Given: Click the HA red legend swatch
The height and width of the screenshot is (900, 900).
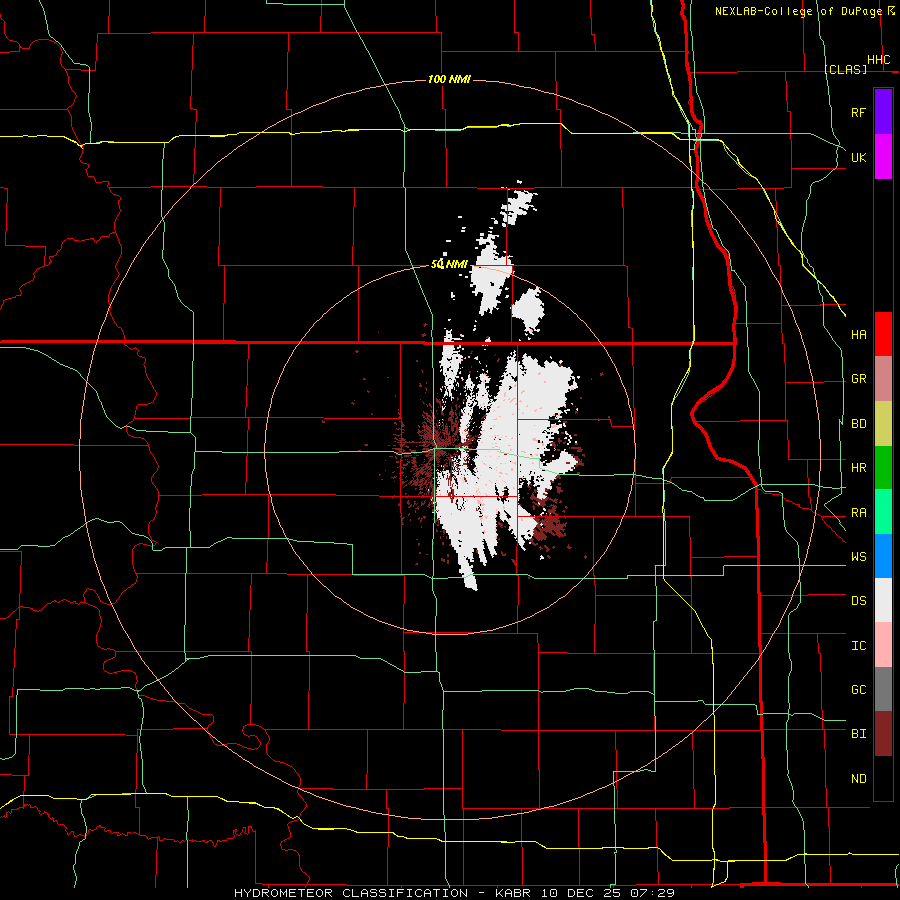Looking at the screenshot, I should pyautogui.click(x=883, y=334).
